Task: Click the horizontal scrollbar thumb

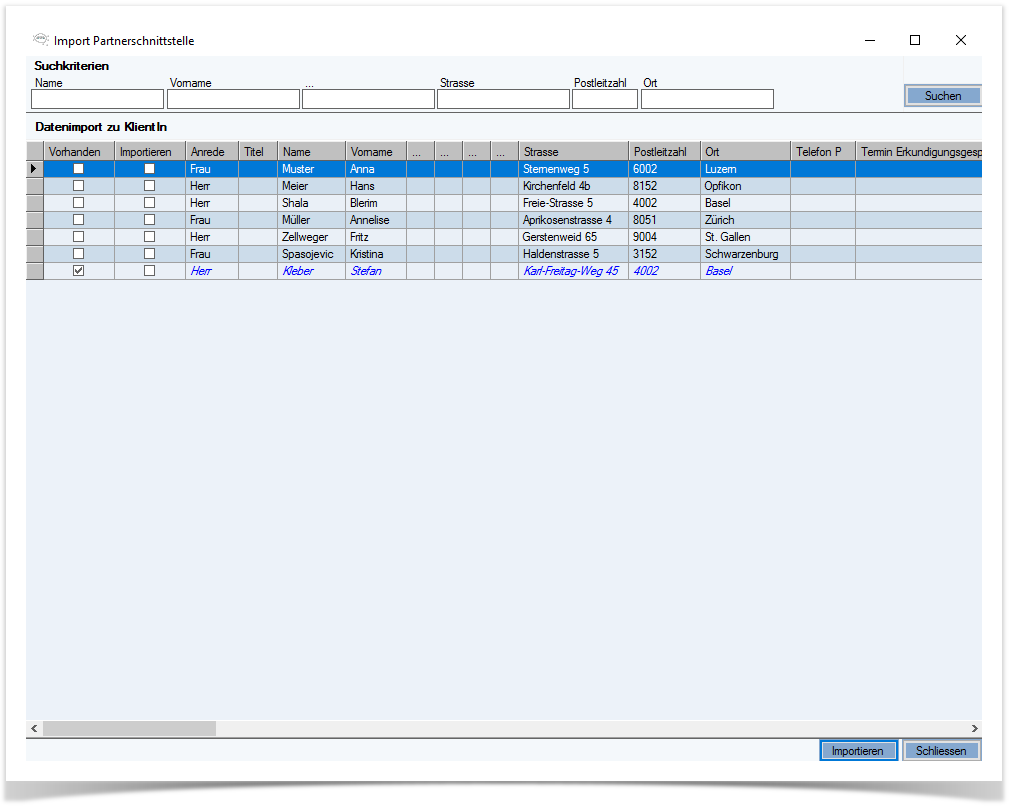Action: 129,728
